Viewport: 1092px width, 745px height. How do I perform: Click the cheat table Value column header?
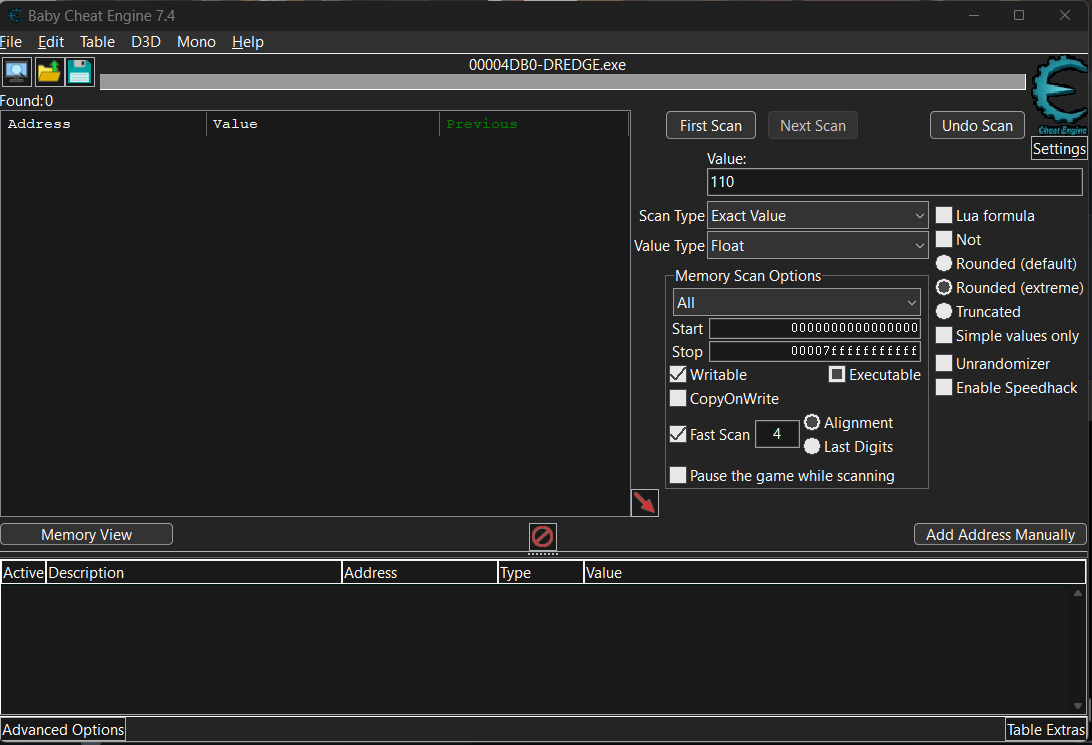(834, 572)
